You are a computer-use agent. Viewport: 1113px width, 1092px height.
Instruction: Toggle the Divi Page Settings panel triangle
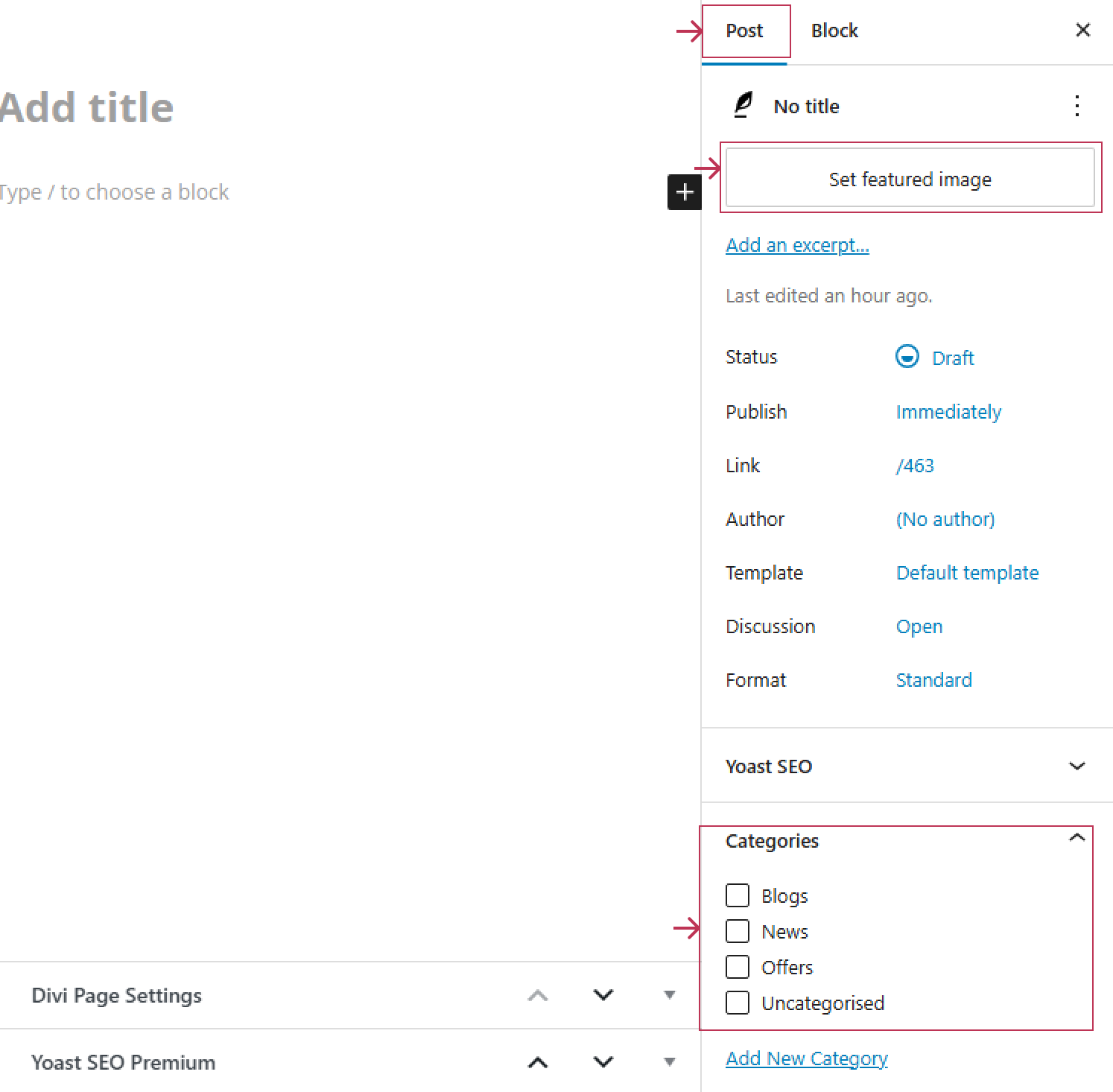(x=670, y=995)
